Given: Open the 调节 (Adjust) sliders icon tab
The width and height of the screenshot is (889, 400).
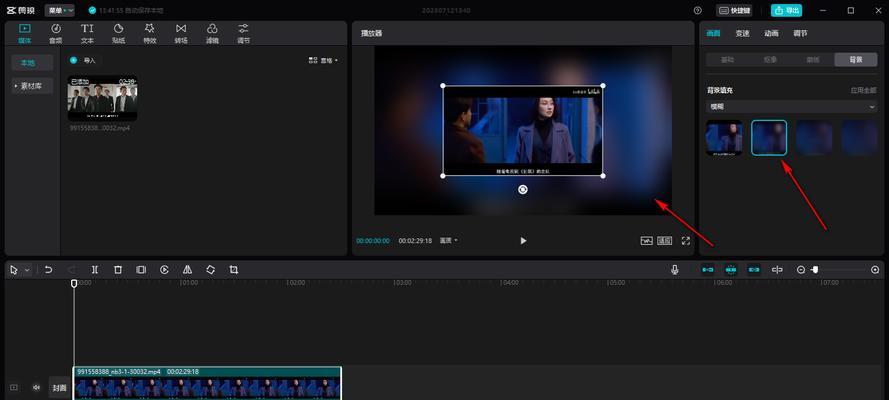Looking at the screenshot, I should [x=243, y=33].
